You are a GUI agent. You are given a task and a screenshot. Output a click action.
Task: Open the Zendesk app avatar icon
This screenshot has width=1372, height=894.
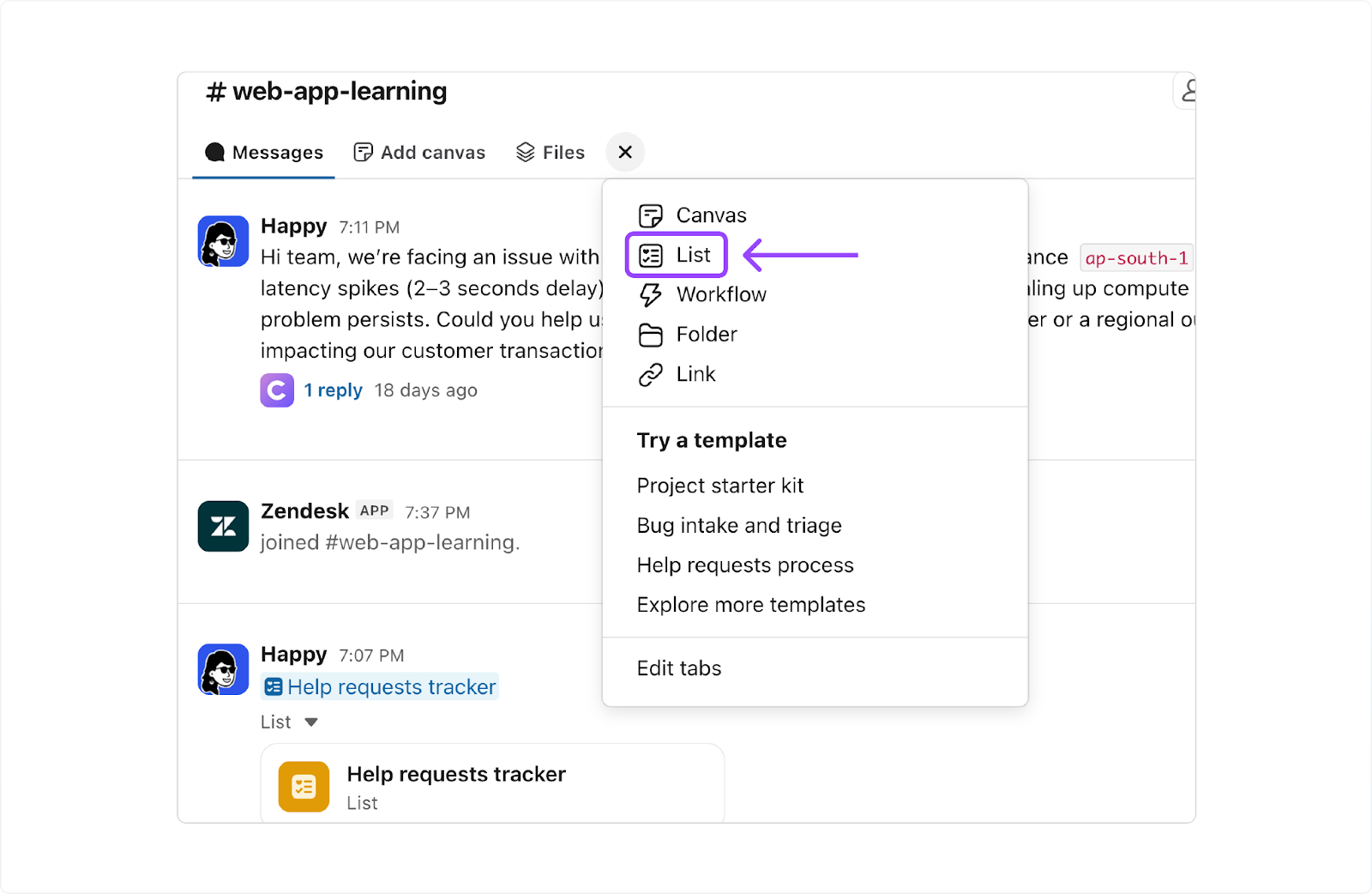(x=222, y=525)
